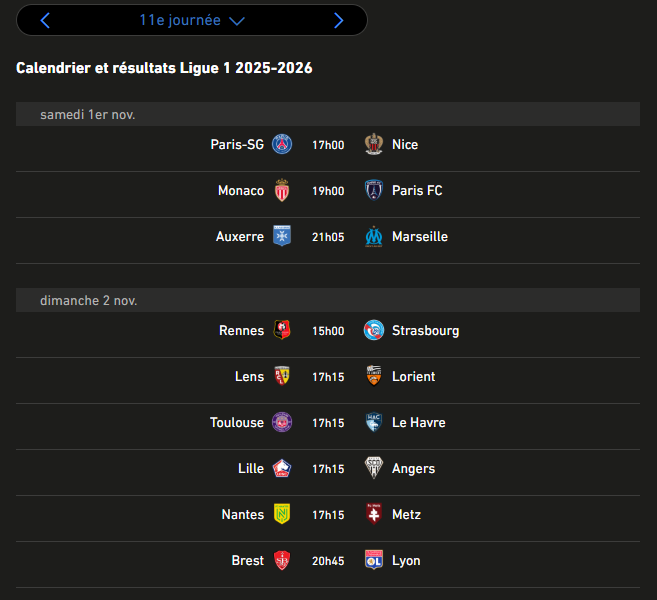Screen dimensions: 657x600
Task: Open the 11e journée matchday dropdown
Action: (192, 20)
